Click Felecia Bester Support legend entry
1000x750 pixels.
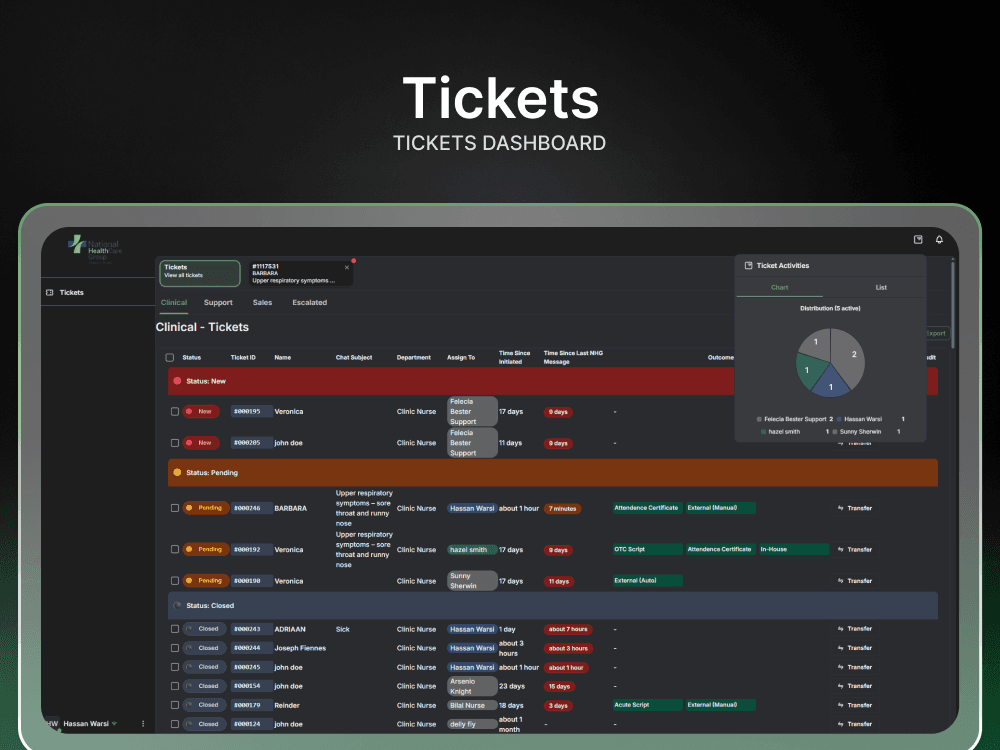click(795, 419)
